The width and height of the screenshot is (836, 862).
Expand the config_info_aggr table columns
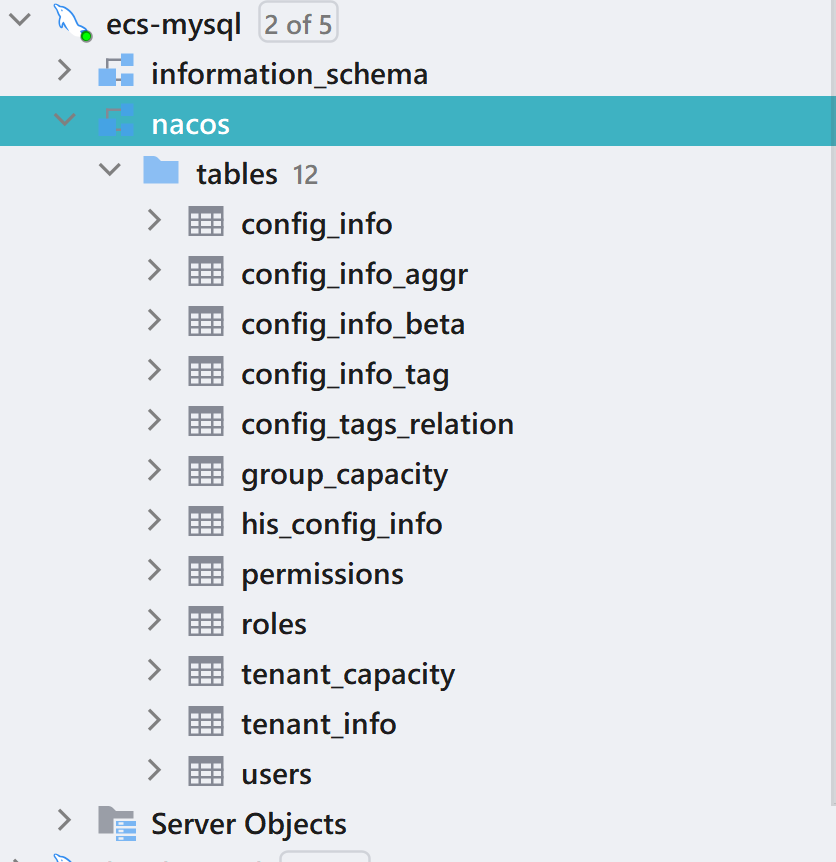click(x=154, y=270)
